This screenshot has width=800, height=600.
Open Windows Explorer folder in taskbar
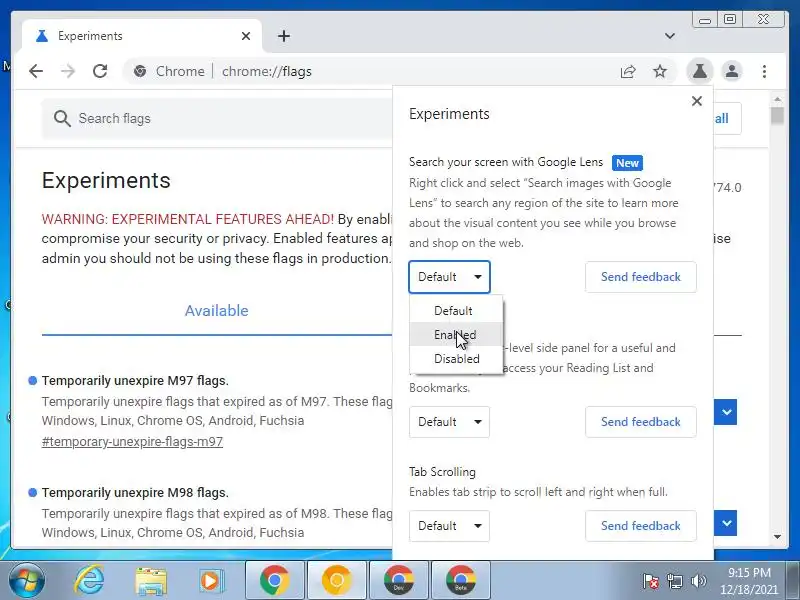(x=151, y=581)
